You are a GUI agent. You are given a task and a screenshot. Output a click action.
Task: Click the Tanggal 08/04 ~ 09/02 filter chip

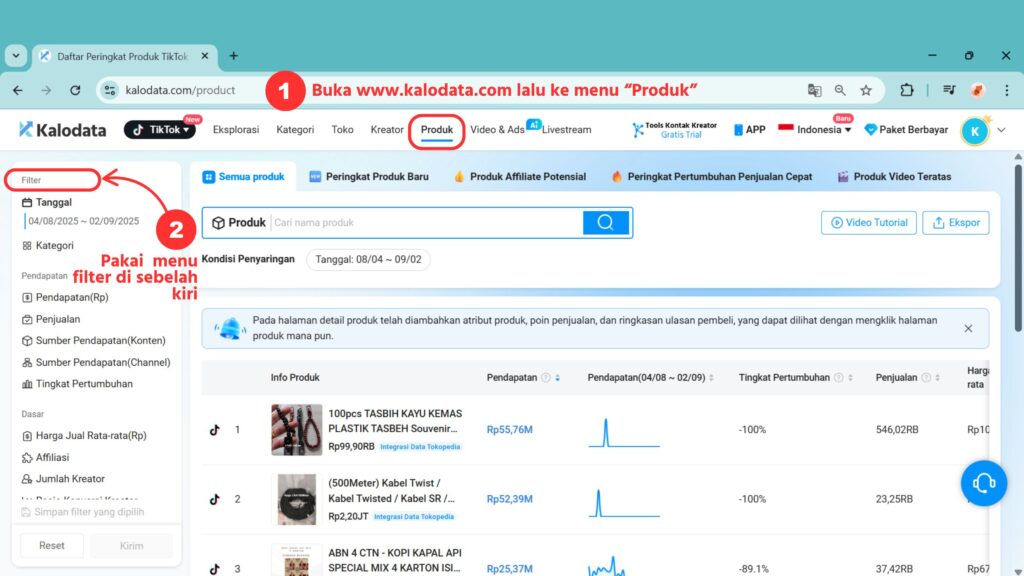tap(368, 259)
